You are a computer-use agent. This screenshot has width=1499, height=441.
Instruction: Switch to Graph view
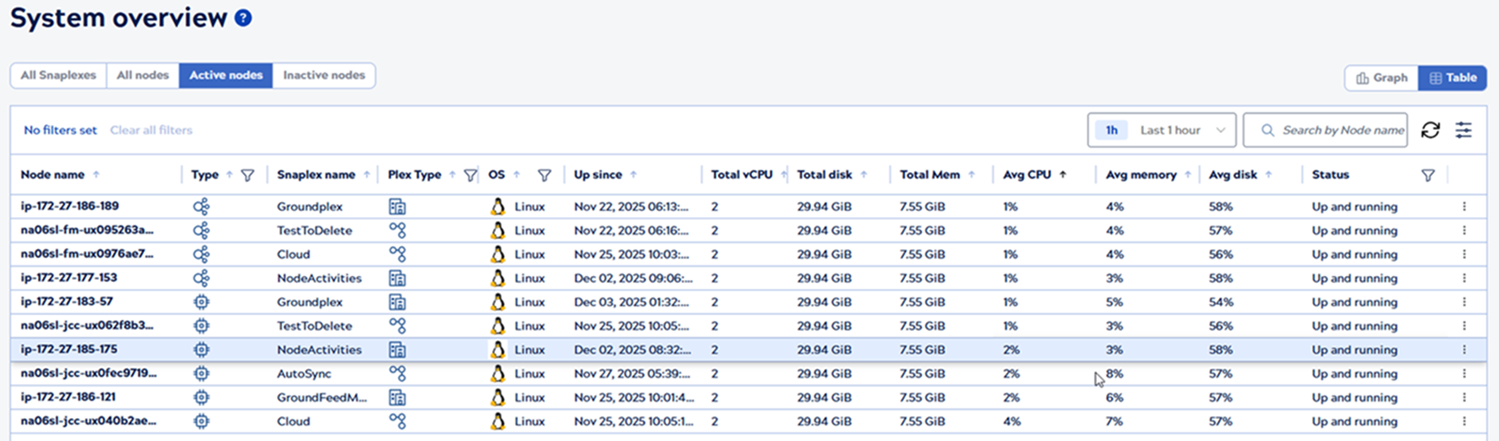[x=1381, y=78]
